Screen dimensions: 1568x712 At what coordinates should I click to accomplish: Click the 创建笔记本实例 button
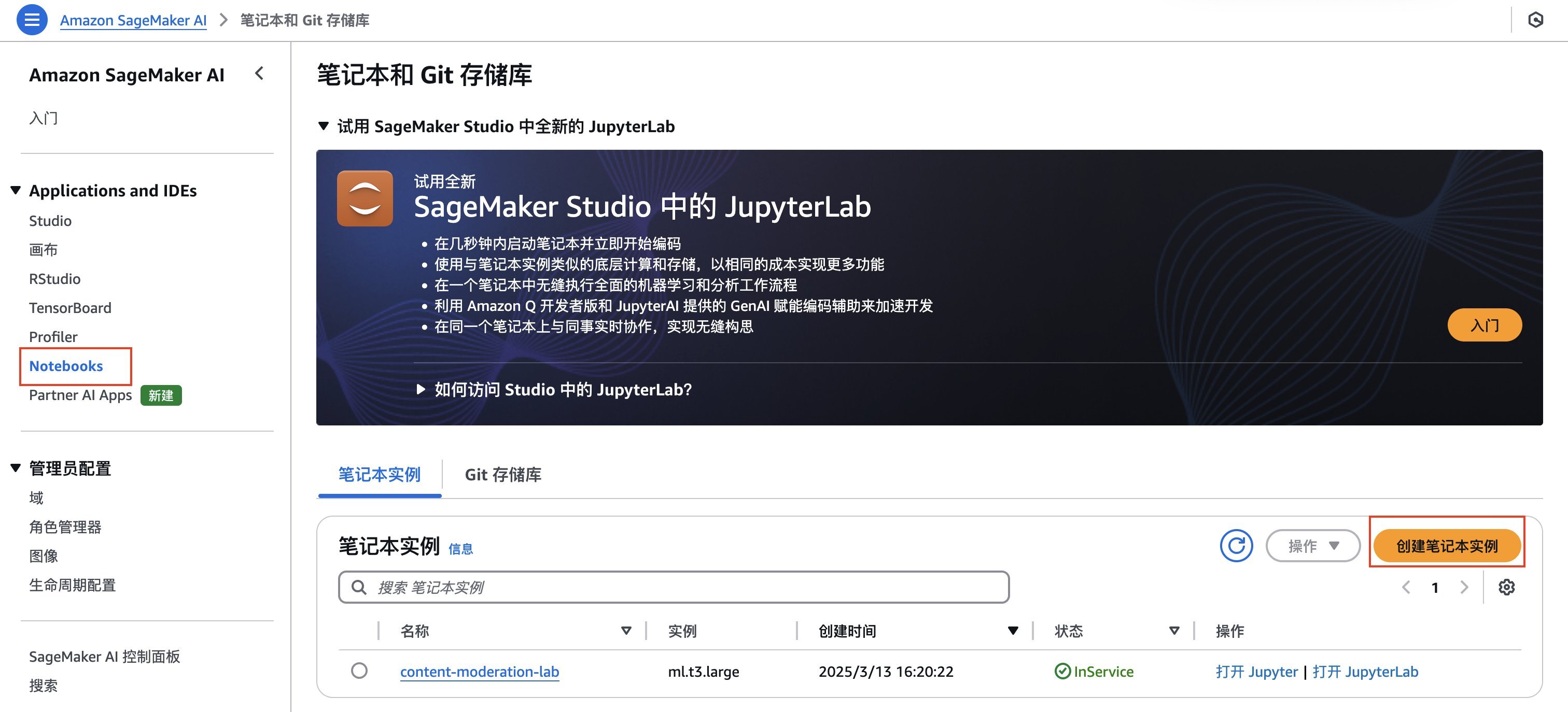[x=1446, y=545]
